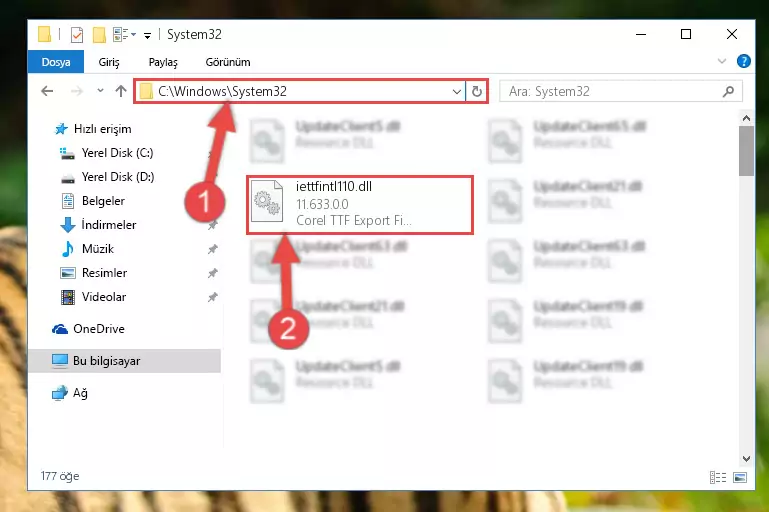Image resolution: width=769 pixels, height=512 pixels.
Task: Click the pin icon next to Müzik
Action: (x=212, y=249)
